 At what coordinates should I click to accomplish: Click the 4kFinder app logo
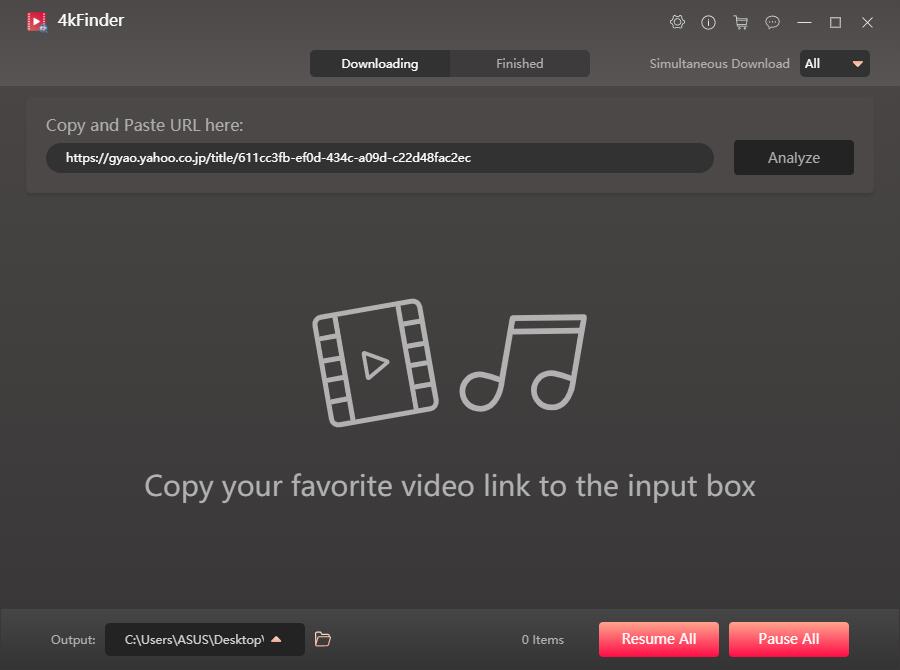pos(38,20)
